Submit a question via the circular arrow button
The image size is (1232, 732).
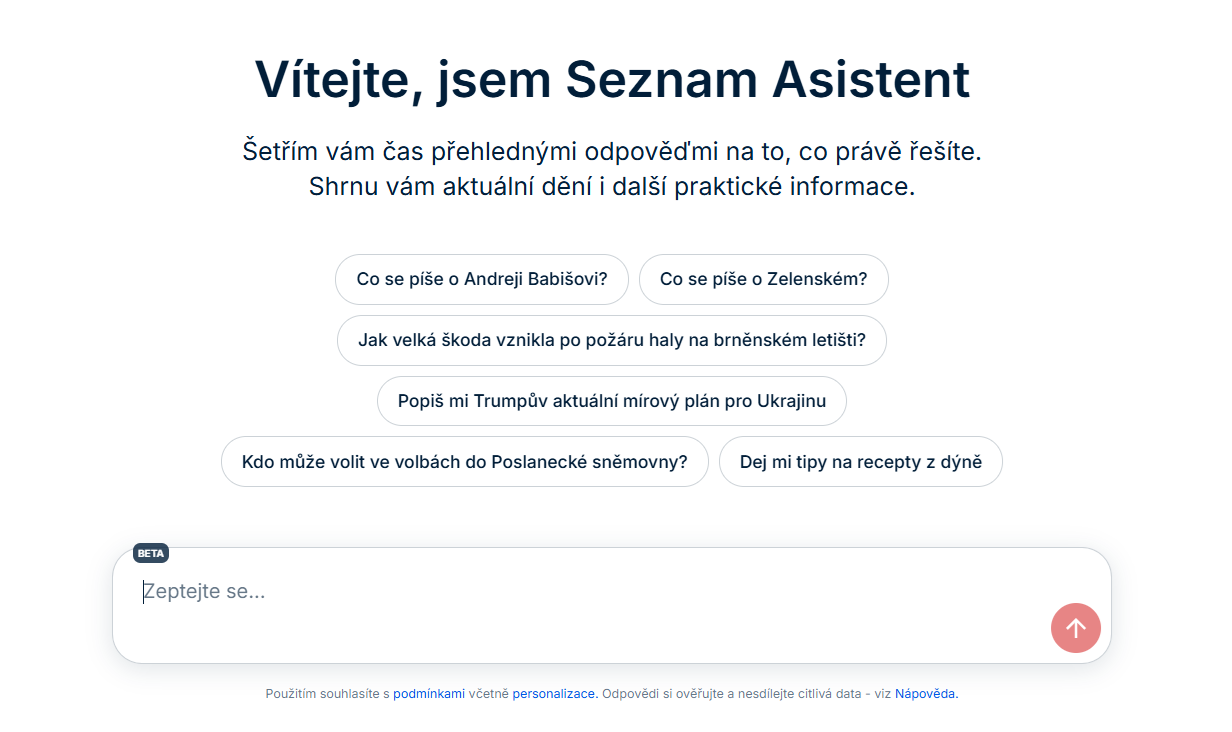(x=1075, y=627)
